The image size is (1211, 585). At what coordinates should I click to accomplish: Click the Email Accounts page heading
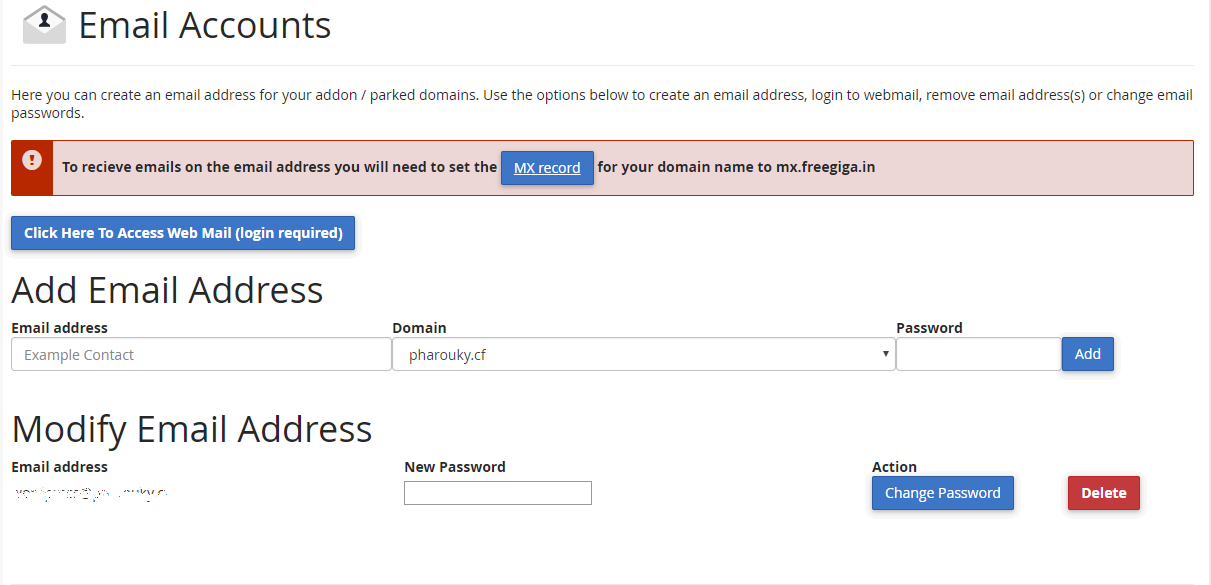(x=205, y=25)
